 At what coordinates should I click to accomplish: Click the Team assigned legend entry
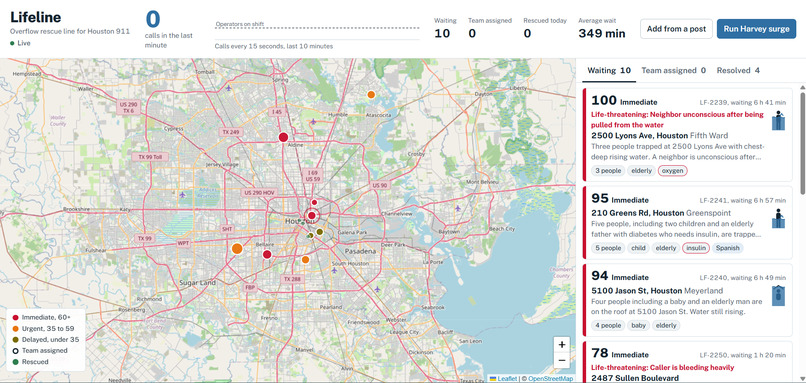(40, 351)
